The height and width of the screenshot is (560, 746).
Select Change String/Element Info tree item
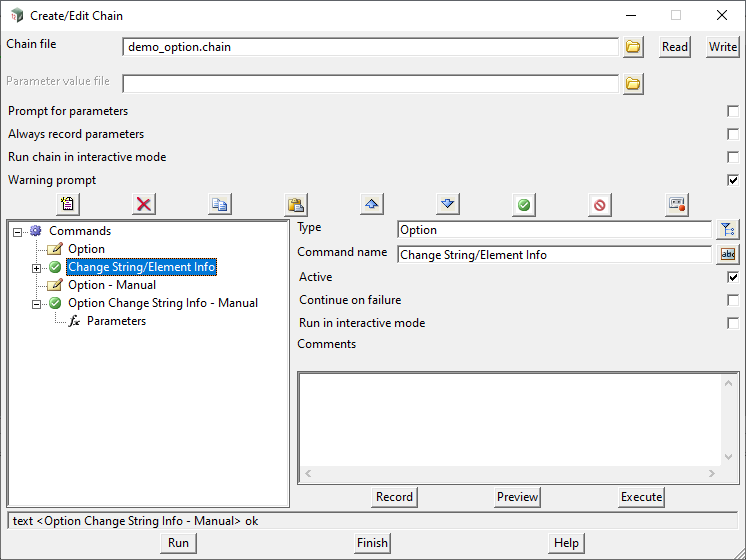141,267
